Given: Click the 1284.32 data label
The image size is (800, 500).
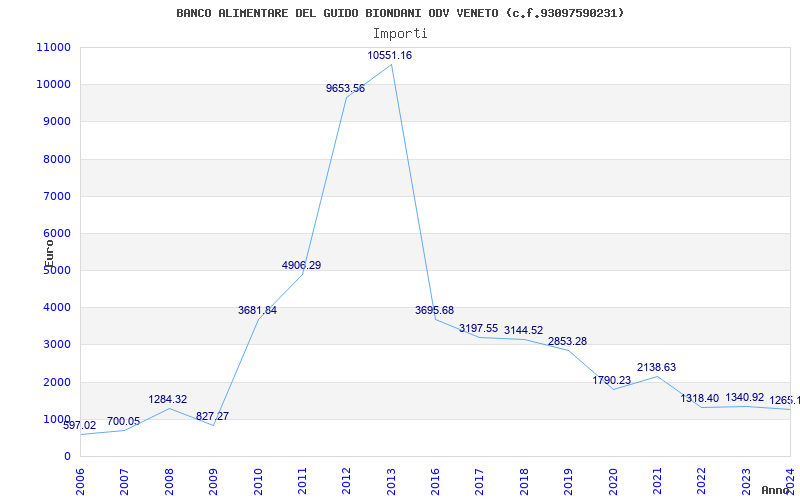Looking at the screenshot, I should 167,399.
